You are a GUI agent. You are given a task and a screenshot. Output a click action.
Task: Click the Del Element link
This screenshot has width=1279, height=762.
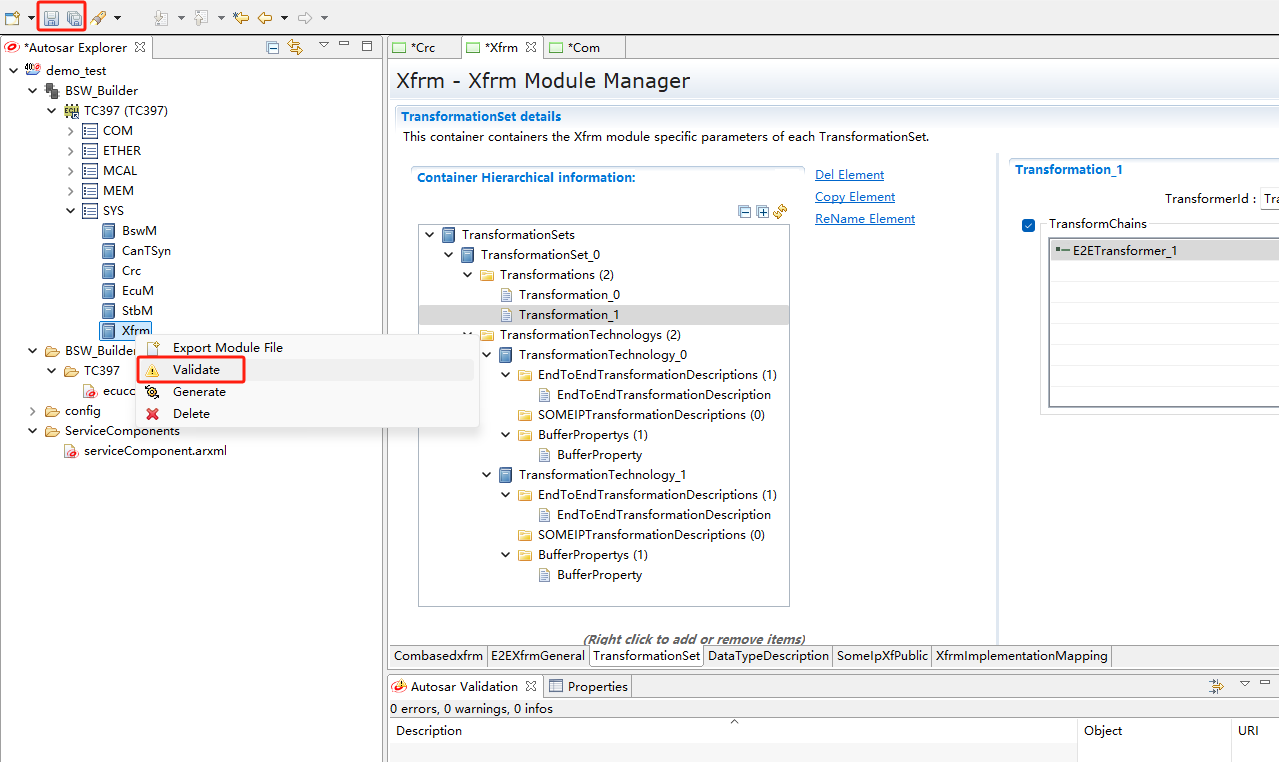coord(849,175)
